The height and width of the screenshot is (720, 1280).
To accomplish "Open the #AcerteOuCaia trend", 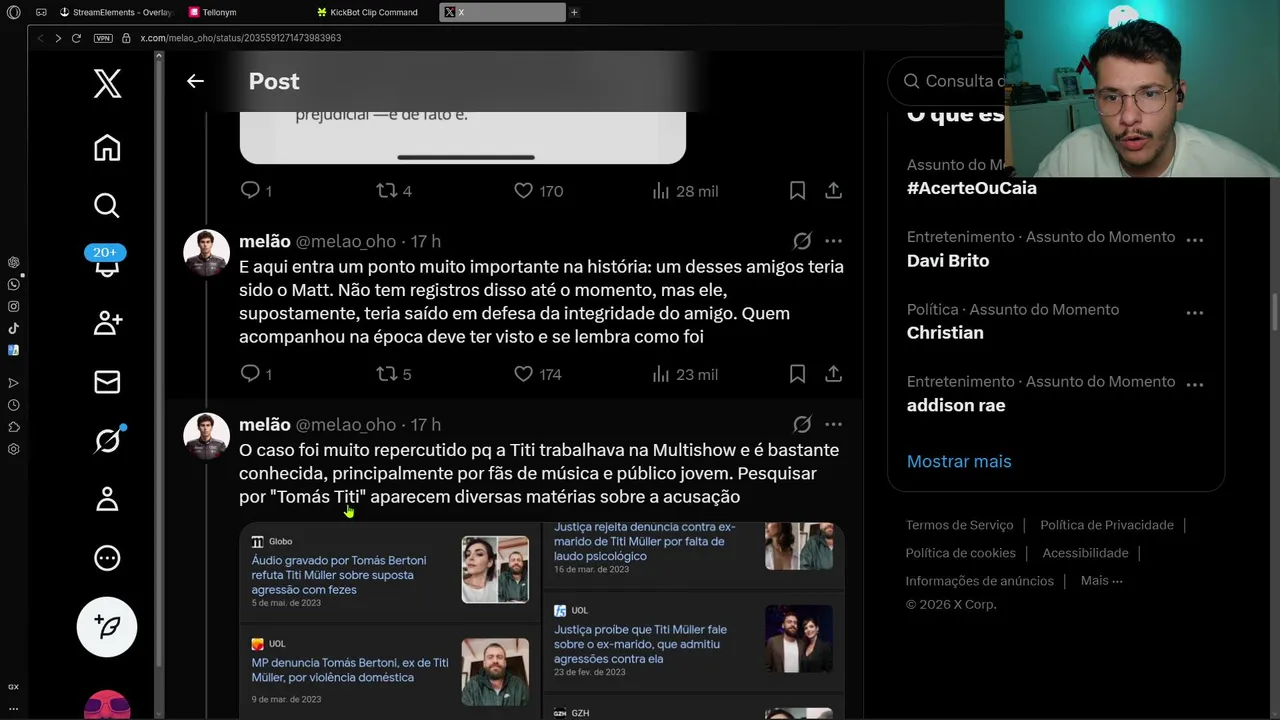I will tap(971, 188).
